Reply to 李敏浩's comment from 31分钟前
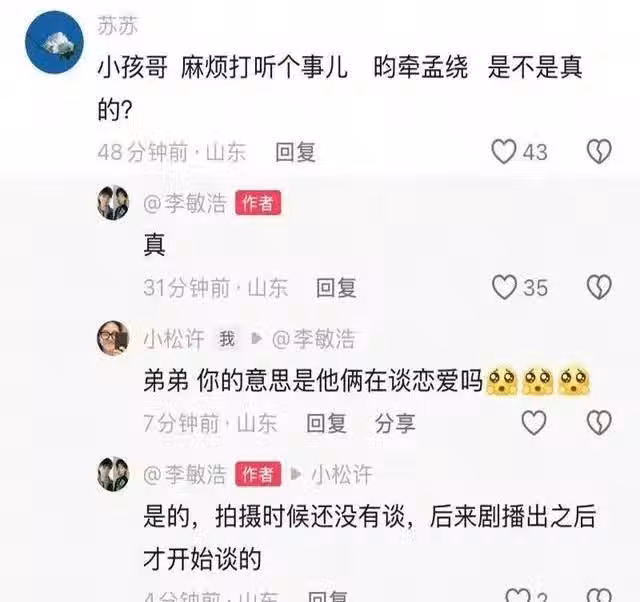Viewport: 640px width, 602px height. pos(336,288)
